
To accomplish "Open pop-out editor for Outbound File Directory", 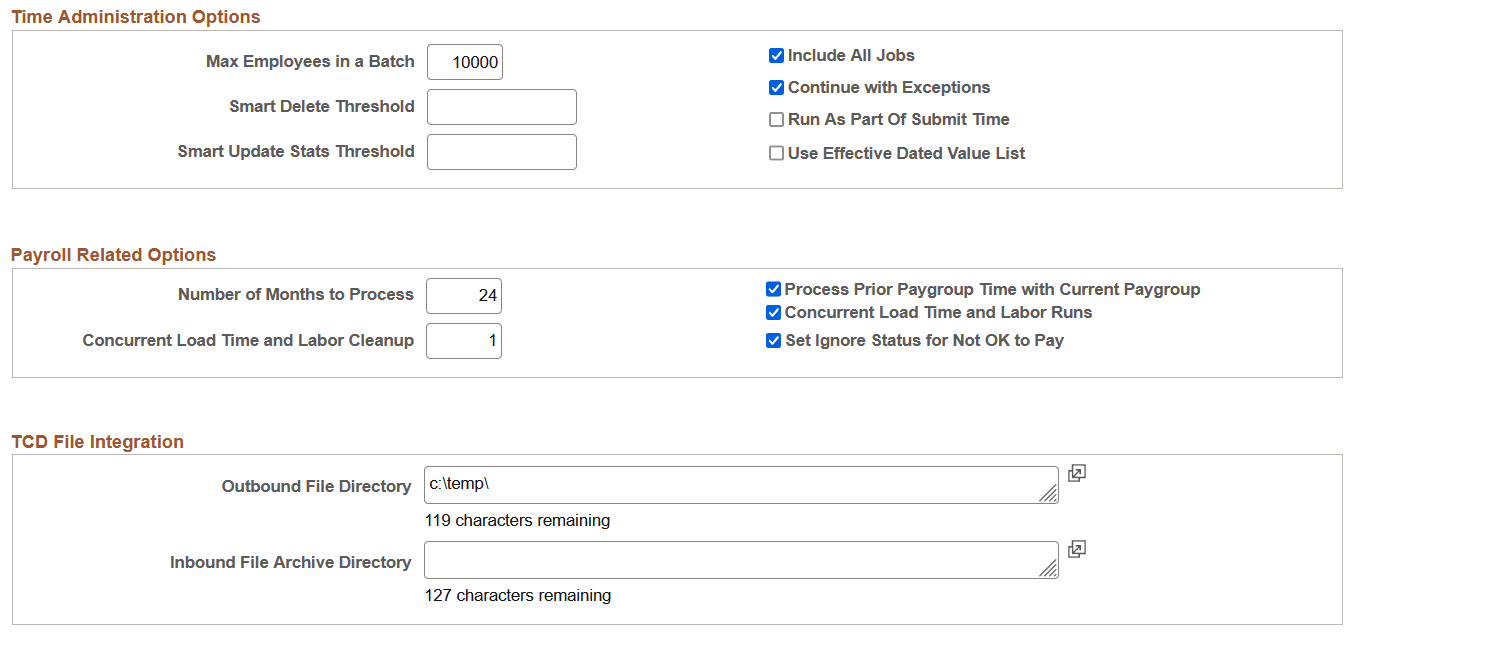I will (x=1076, y=473).
